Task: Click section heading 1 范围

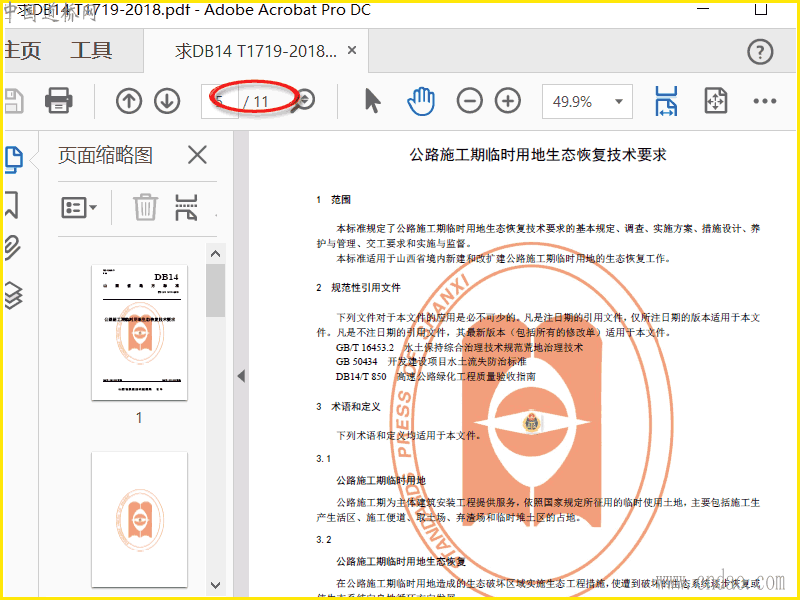Action: click(334, 199)
